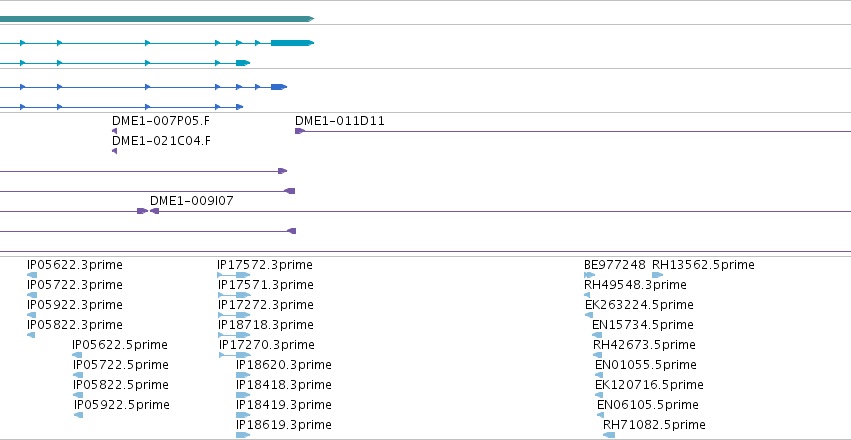
Task: Select the IP18718.3prime EST label
Action: coord(266,325)
